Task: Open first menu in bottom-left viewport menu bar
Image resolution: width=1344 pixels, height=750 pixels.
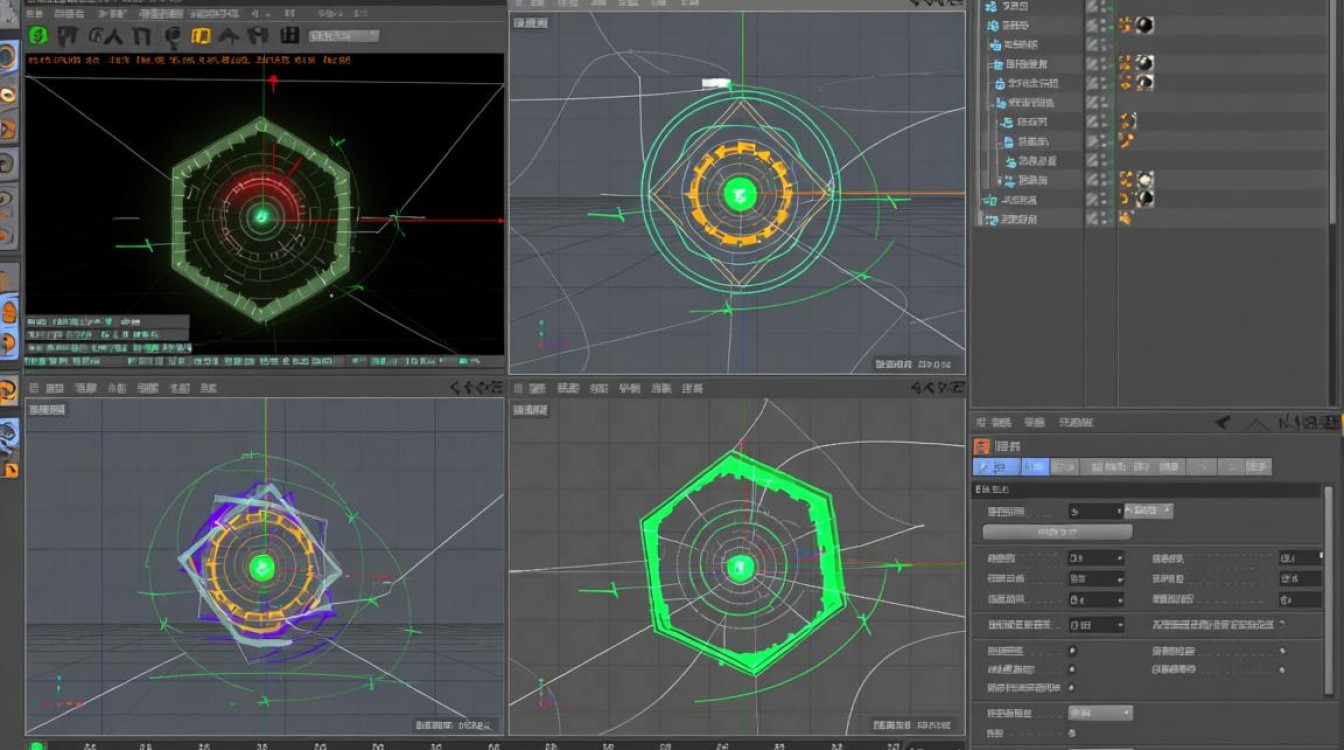Action: [x=34, y=388]
